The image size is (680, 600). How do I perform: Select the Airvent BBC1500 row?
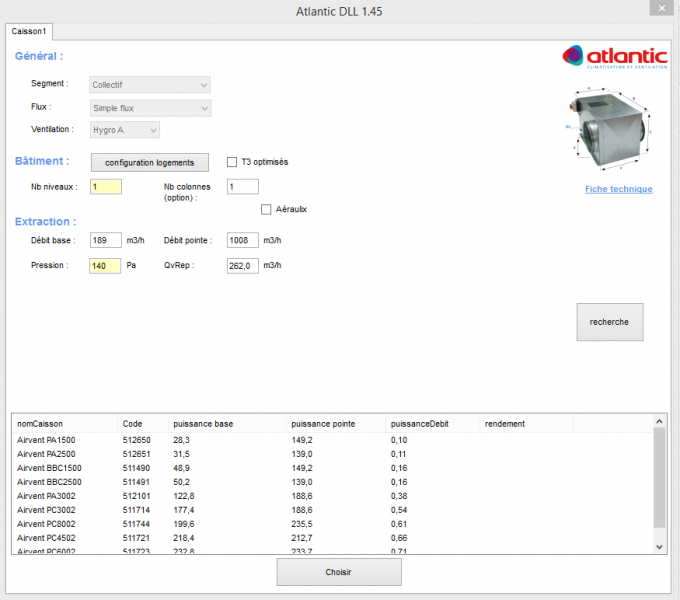click(332, 468)
